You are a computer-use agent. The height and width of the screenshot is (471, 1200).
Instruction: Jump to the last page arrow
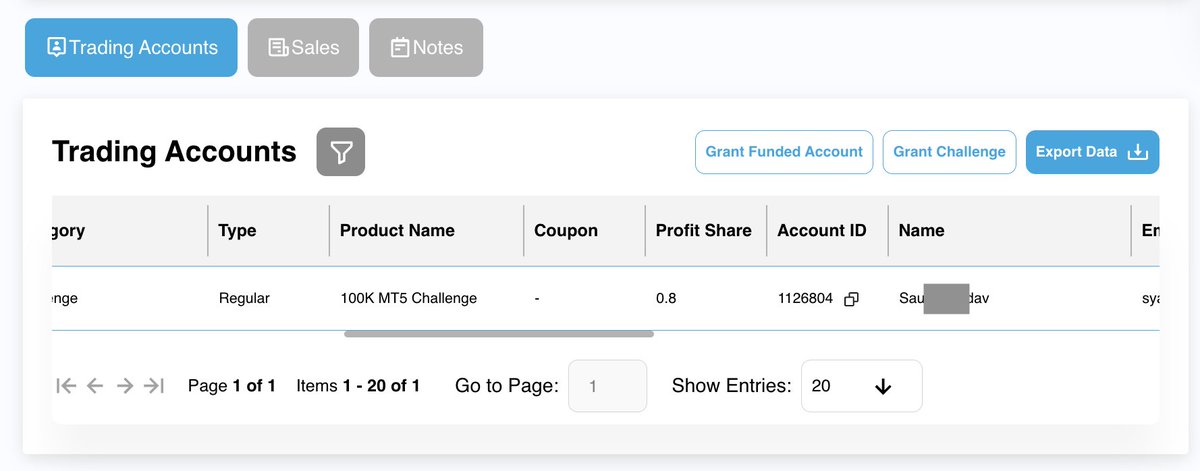click(154, 386)
